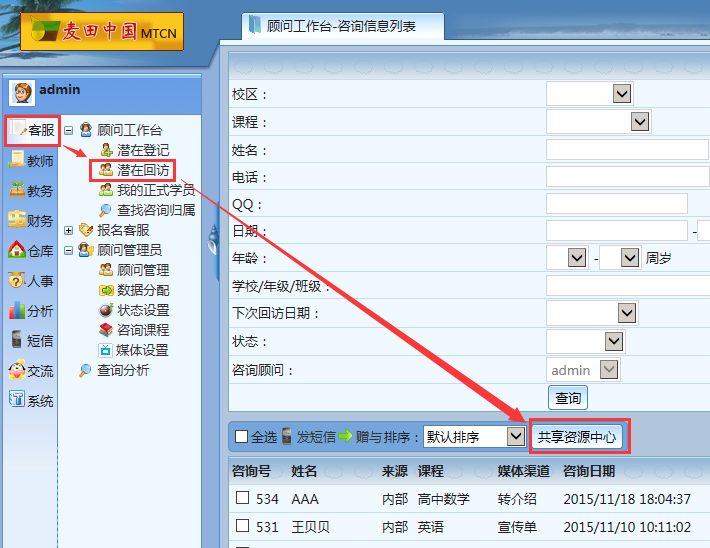Open 潜在登记 in the tree
Screen dimensions: 710x548
tap(143, 150)
